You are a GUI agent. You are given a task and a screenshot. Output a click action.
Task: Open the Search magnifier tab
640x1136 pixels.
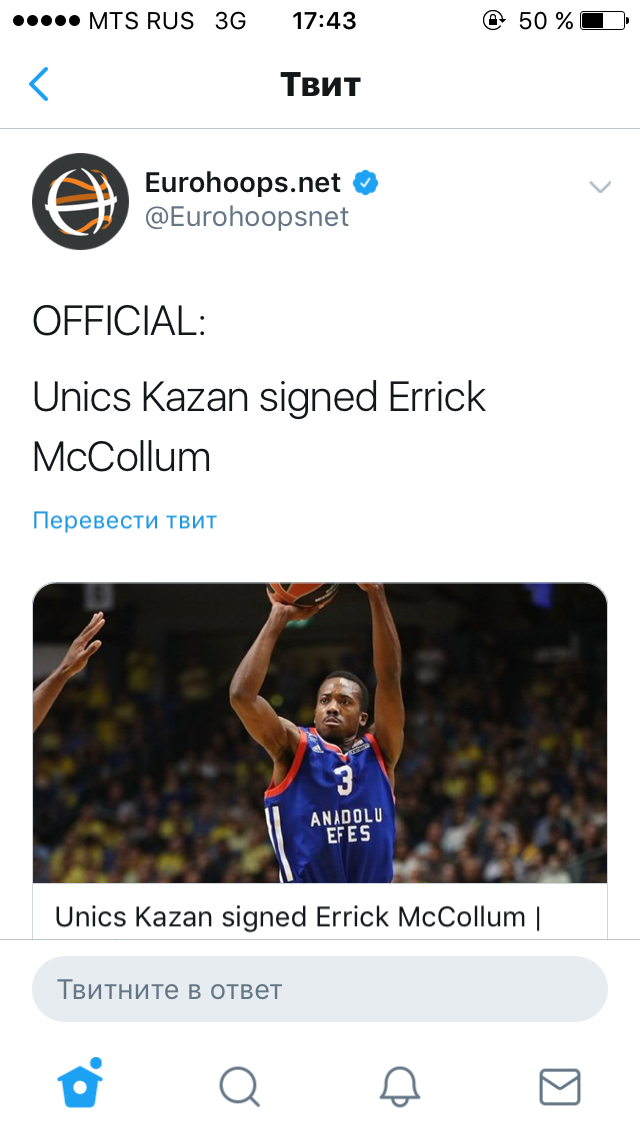pyautogui.click(x=240, y=1087)
